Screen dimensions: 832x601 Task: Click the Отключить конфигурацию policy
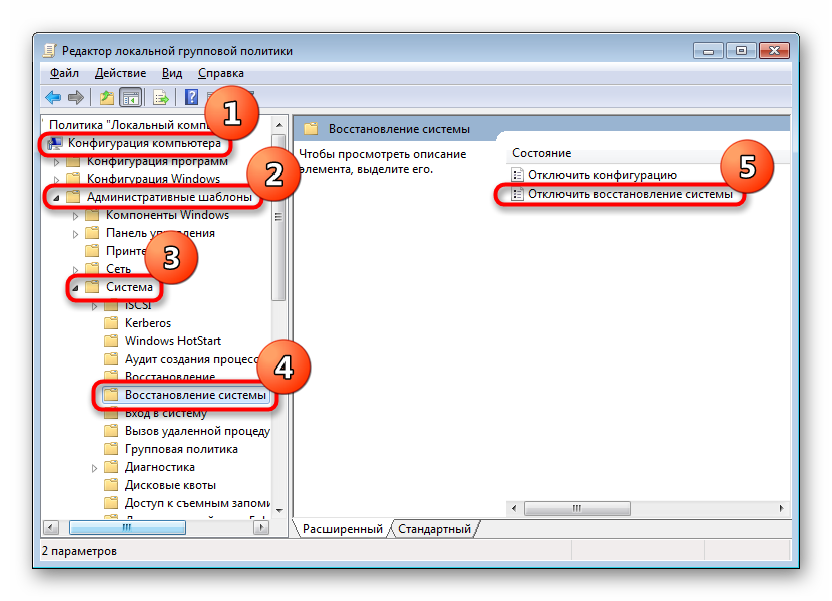[x=602, y=175]
